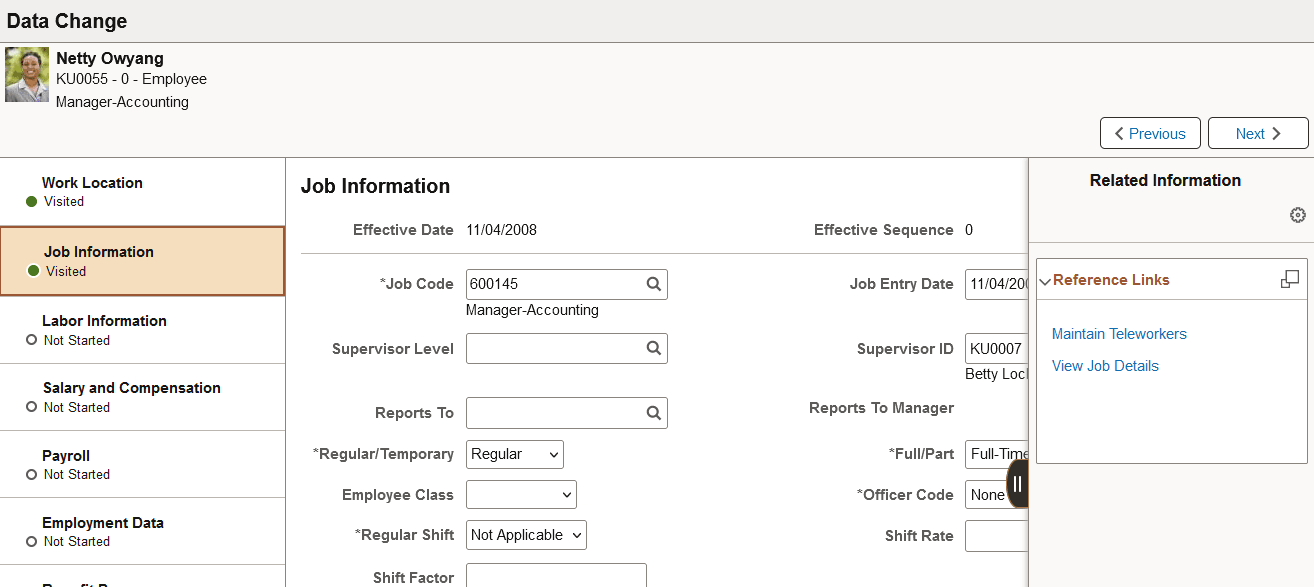This screenshot has width=1314, height=587.
Task: Open the Supervisor Level search icon
Action: point(653,348)
